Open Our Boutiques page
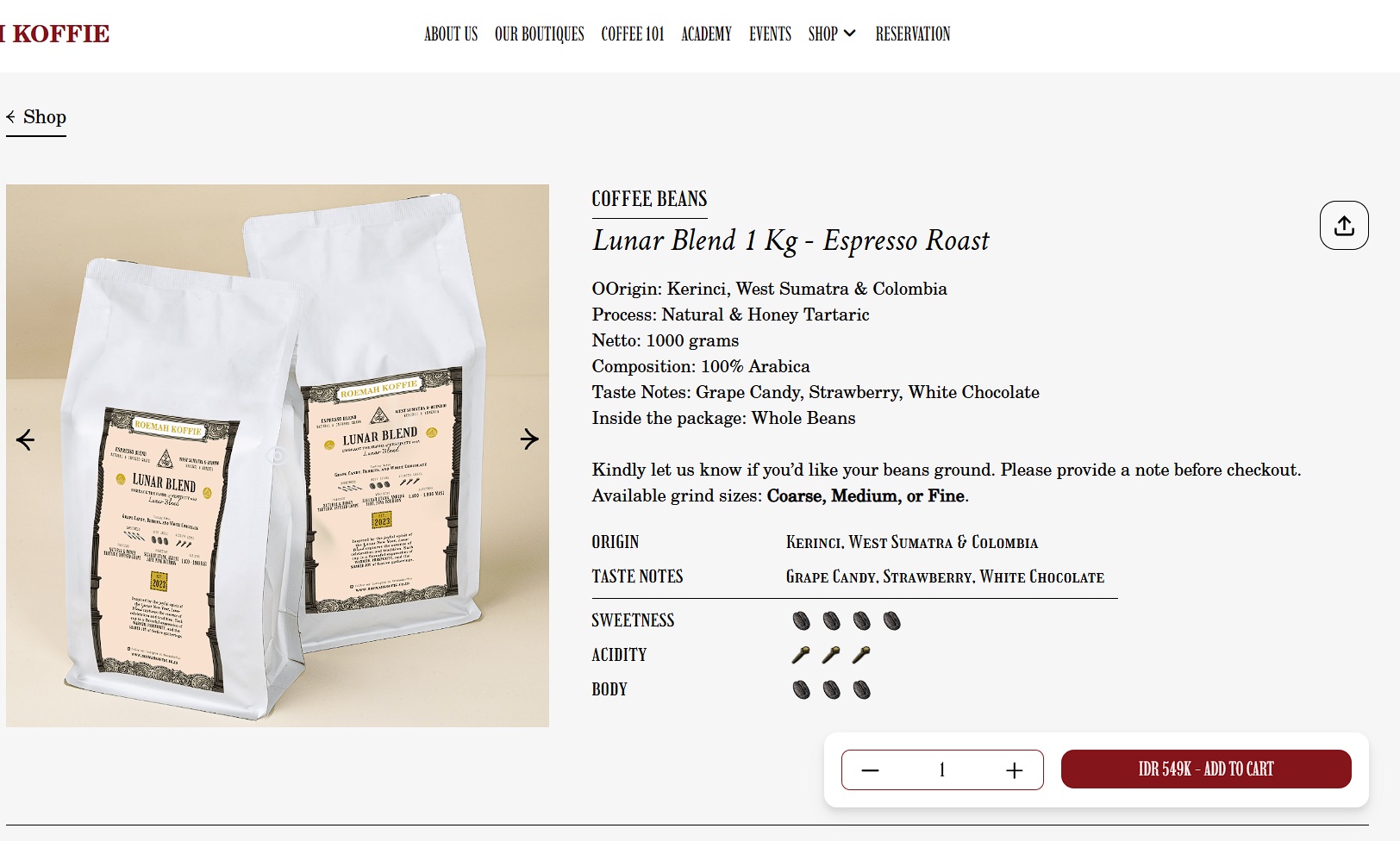This screenshot has height=841, width=1400. pyautogui.click(x=540, y=34)
